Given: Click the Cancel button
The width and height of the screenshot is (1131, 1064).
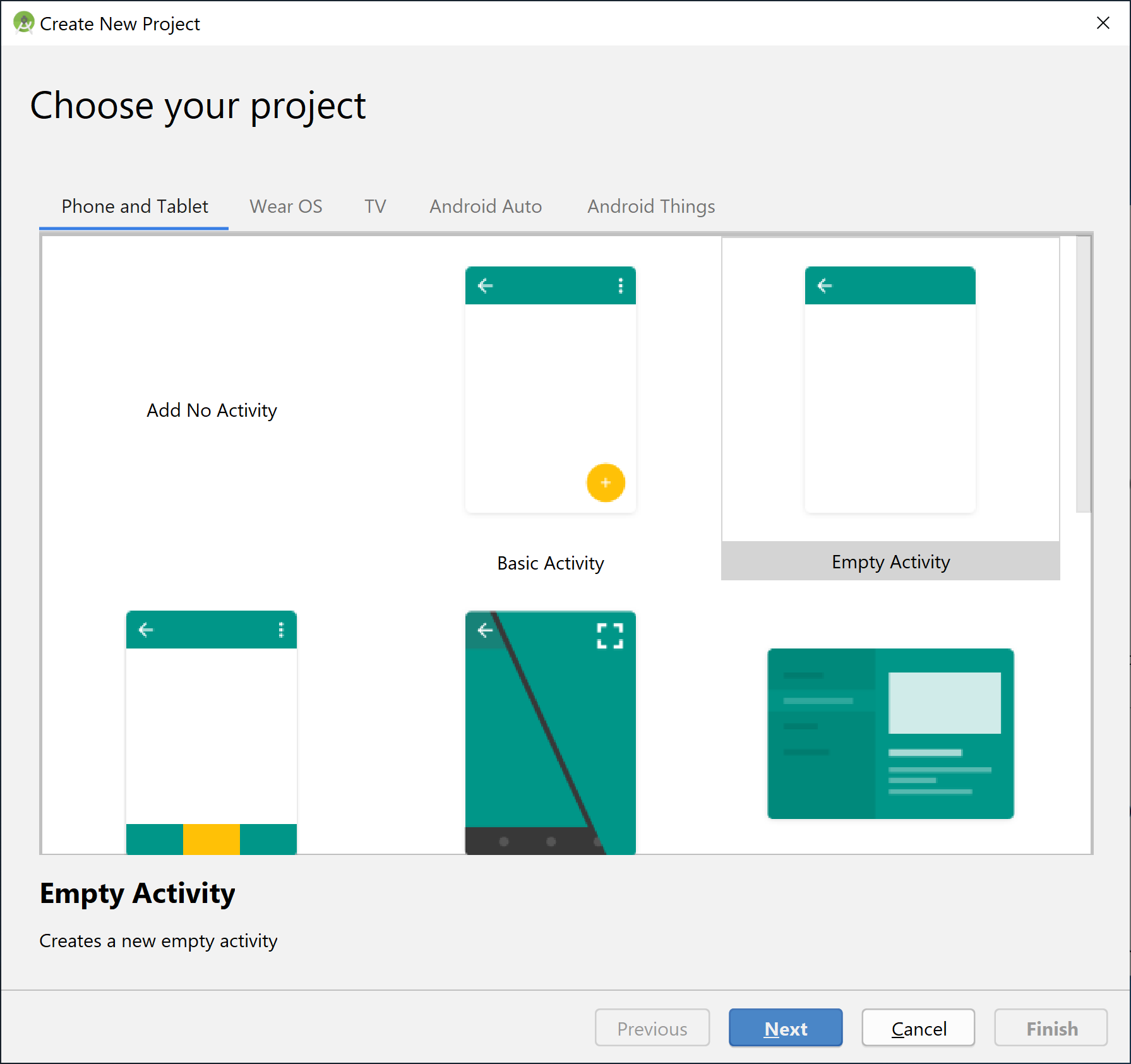Looking at the screenshot, I should click(x=918, y=1028).
